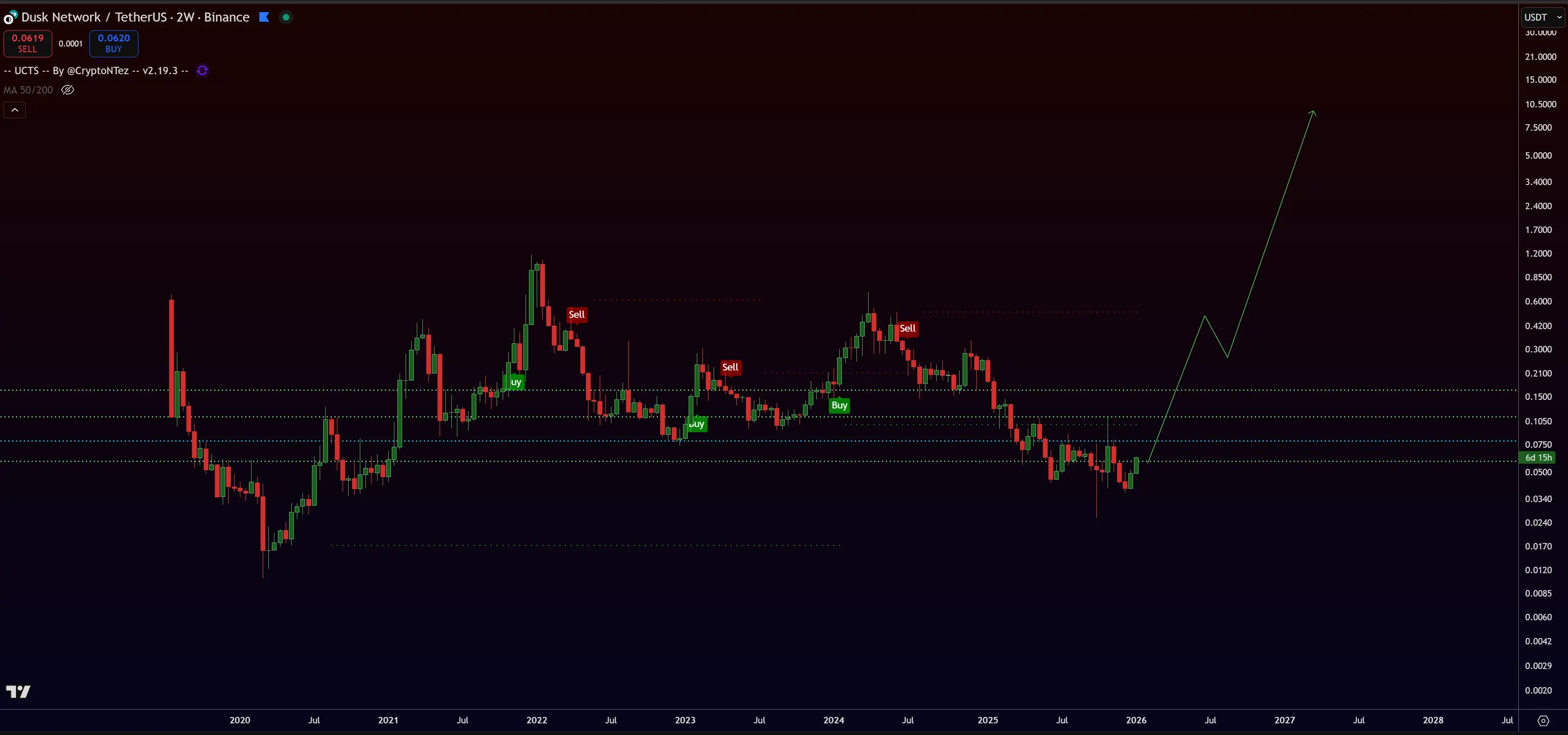The height and width of the screenshot is (735, 1568).
Task: Open the USDT currency dropdown
Action: (x=1543, y=17)
